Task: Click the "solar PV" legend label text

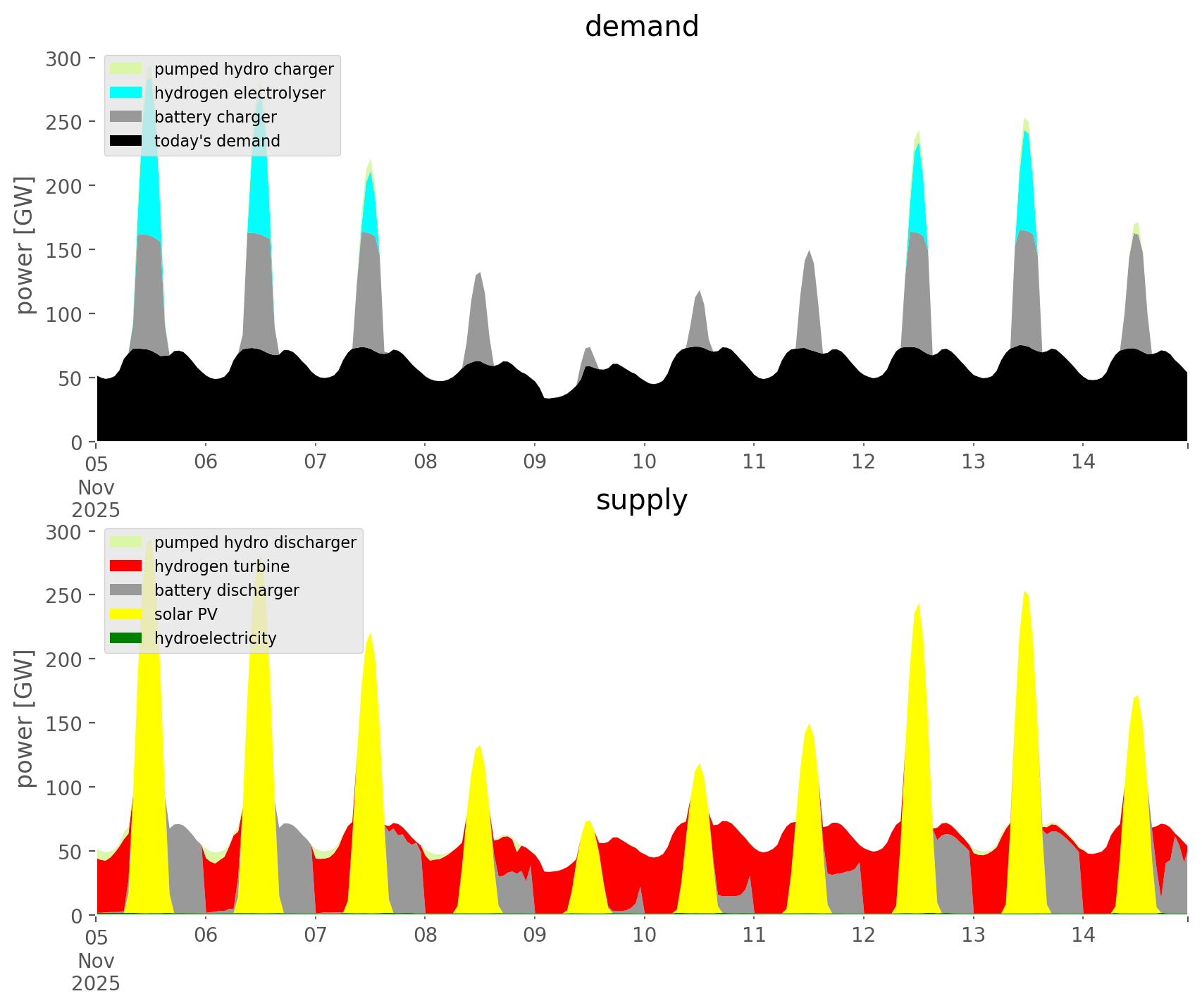Action: [x=186, y=614]
